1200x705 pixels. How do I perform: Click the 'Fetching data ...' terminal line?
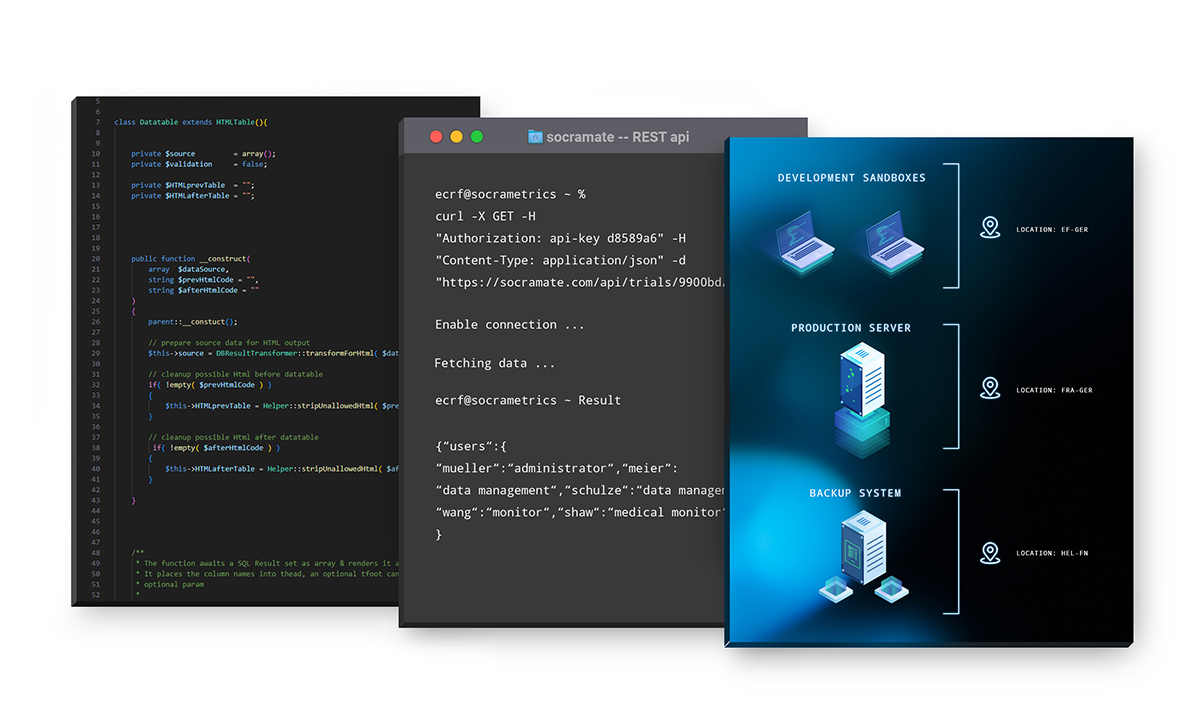click(494, 364)
